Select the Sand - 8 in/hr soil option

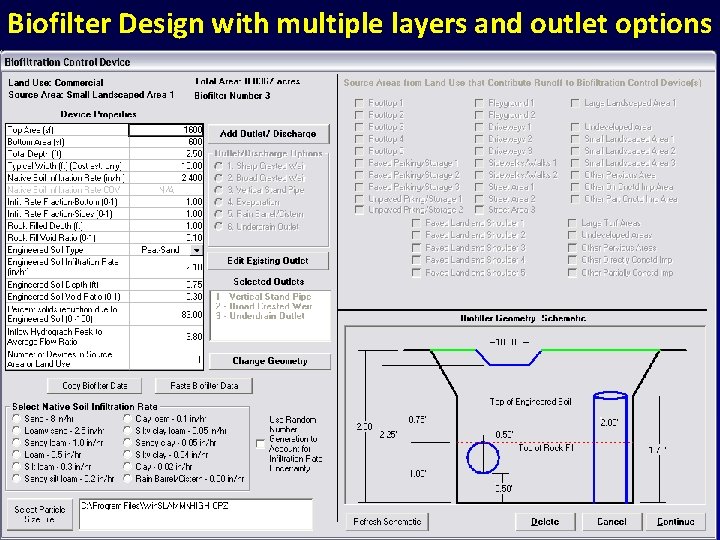tap(17, 419)
